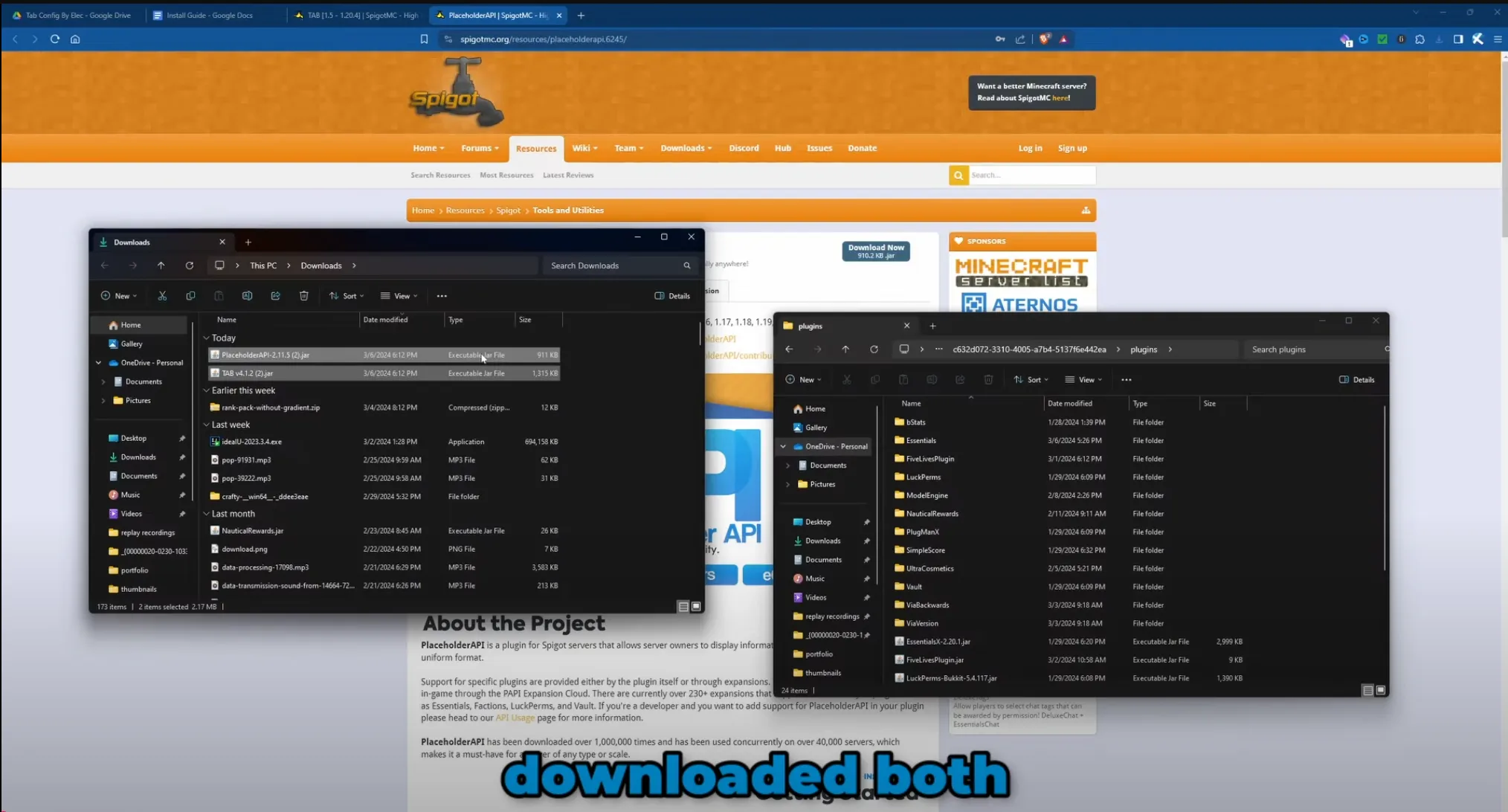Open the Downloads menu on Spigot navbar
This screenshot has width=1508, height=812.
tap(686, 148)
